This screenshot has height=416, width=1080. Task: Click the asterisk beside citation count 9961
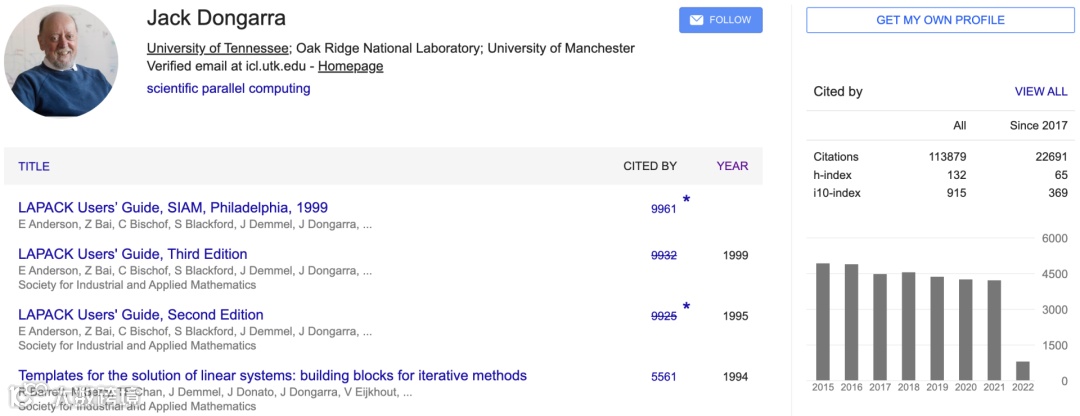pos(686,201)
